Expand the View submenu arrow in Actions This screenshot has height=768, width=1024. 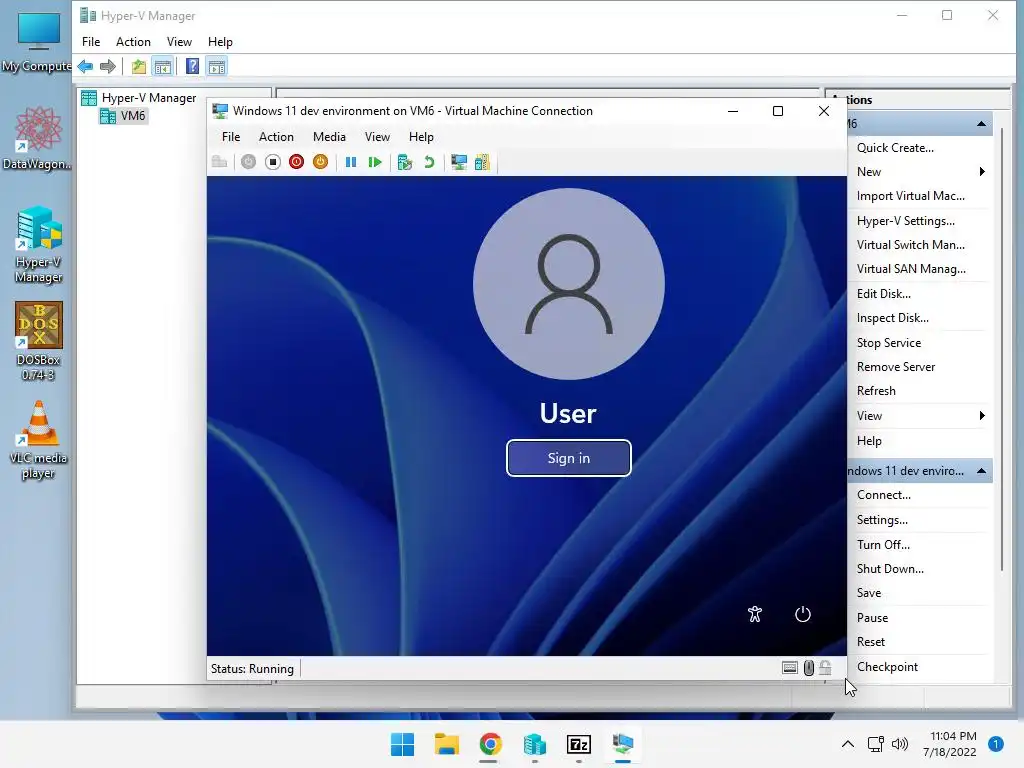(x=982, y=416)
